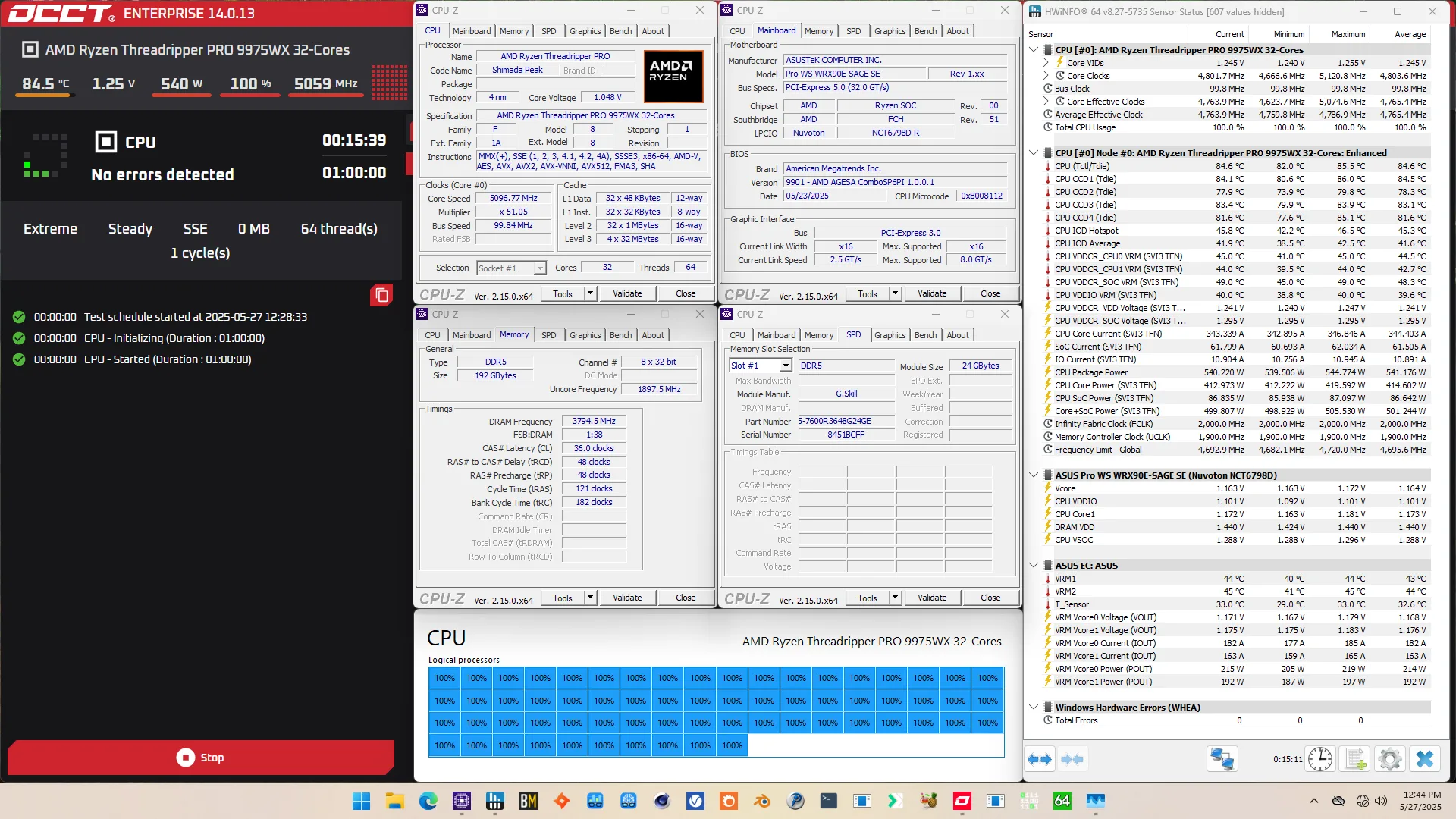Screen dimensions: 1456x819
Task: Switch to Bench tab in top-left CPU-Z
Action: click(620, 31)
